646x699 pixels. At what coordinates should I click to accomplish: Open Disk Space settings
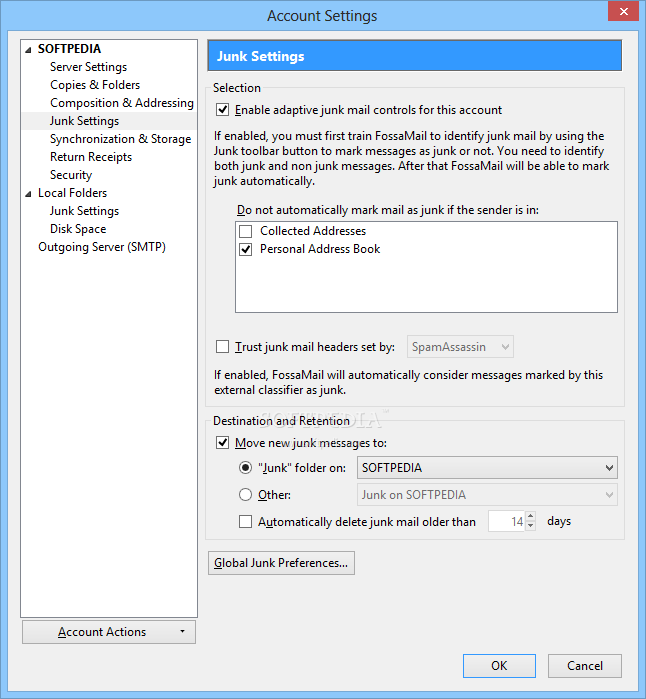78,229
